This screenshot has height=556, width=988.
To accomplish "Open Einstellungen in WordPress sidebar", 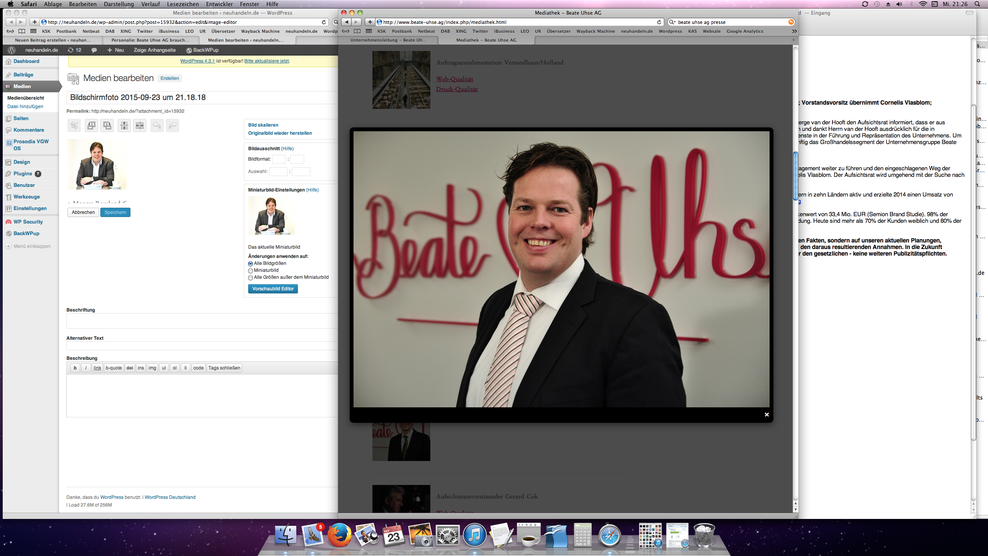I will tap(30, 208).
